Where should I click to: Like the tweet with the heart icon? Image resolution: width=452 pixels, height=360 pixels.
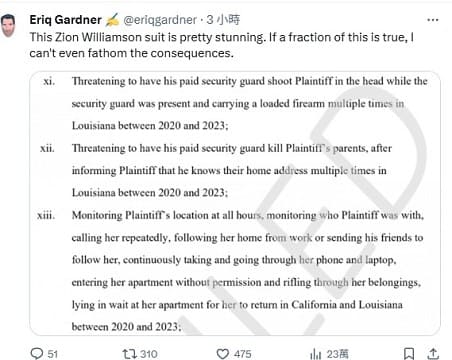pyautogui.click(x=223, y=353)
